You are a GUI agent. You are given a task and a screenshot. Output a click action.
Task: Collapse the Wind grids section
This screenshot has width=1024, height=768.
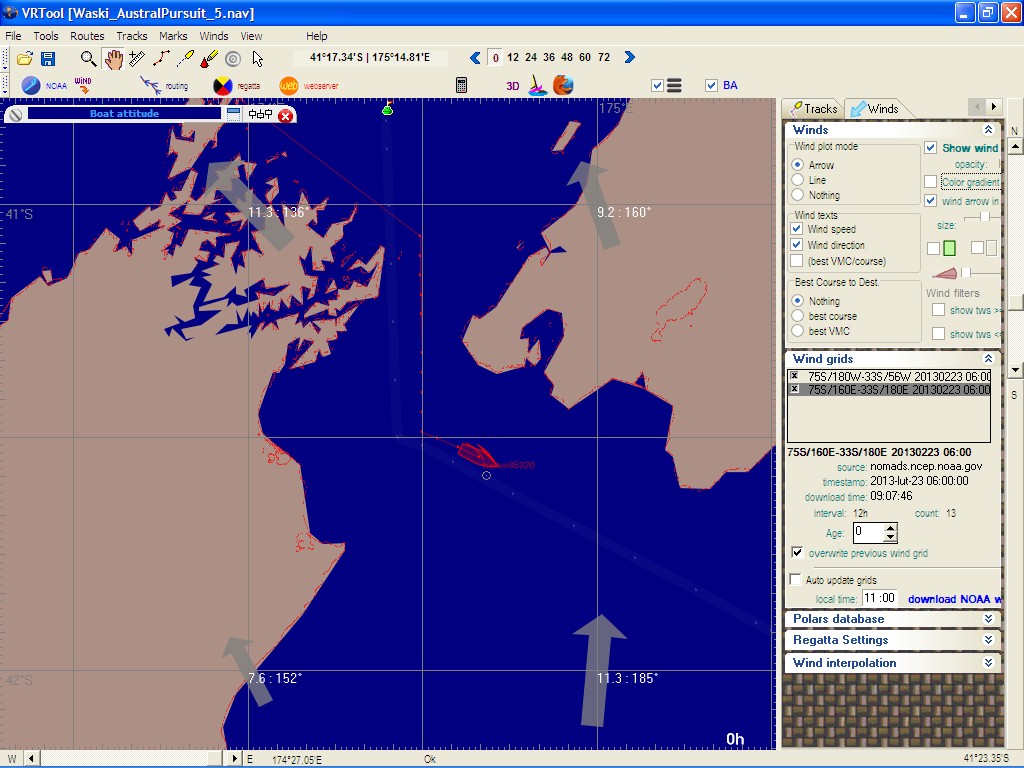coord(988,359)
